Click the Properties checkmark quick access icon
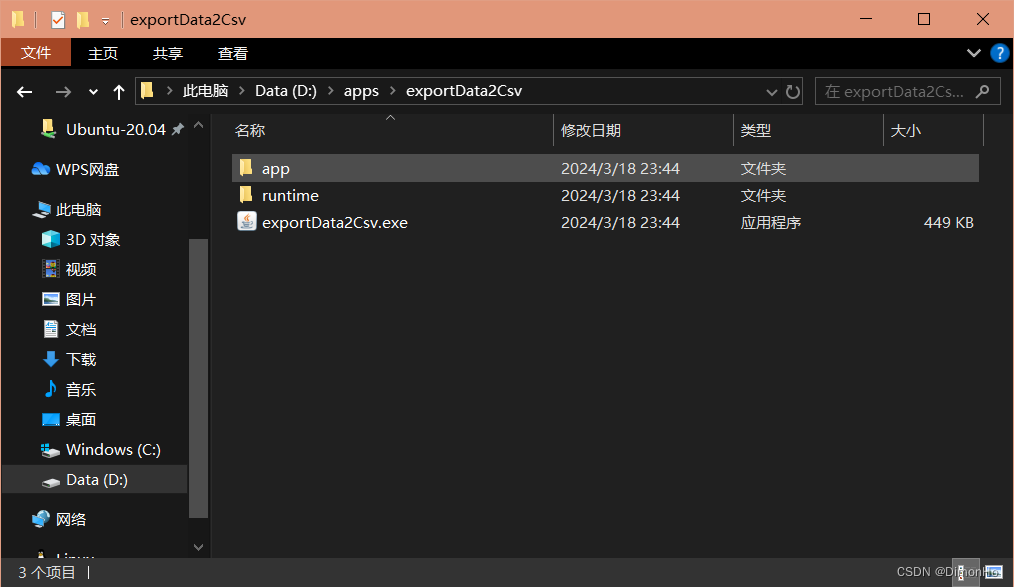Viewport: 1014px width, 587px height. coord(58,20)
